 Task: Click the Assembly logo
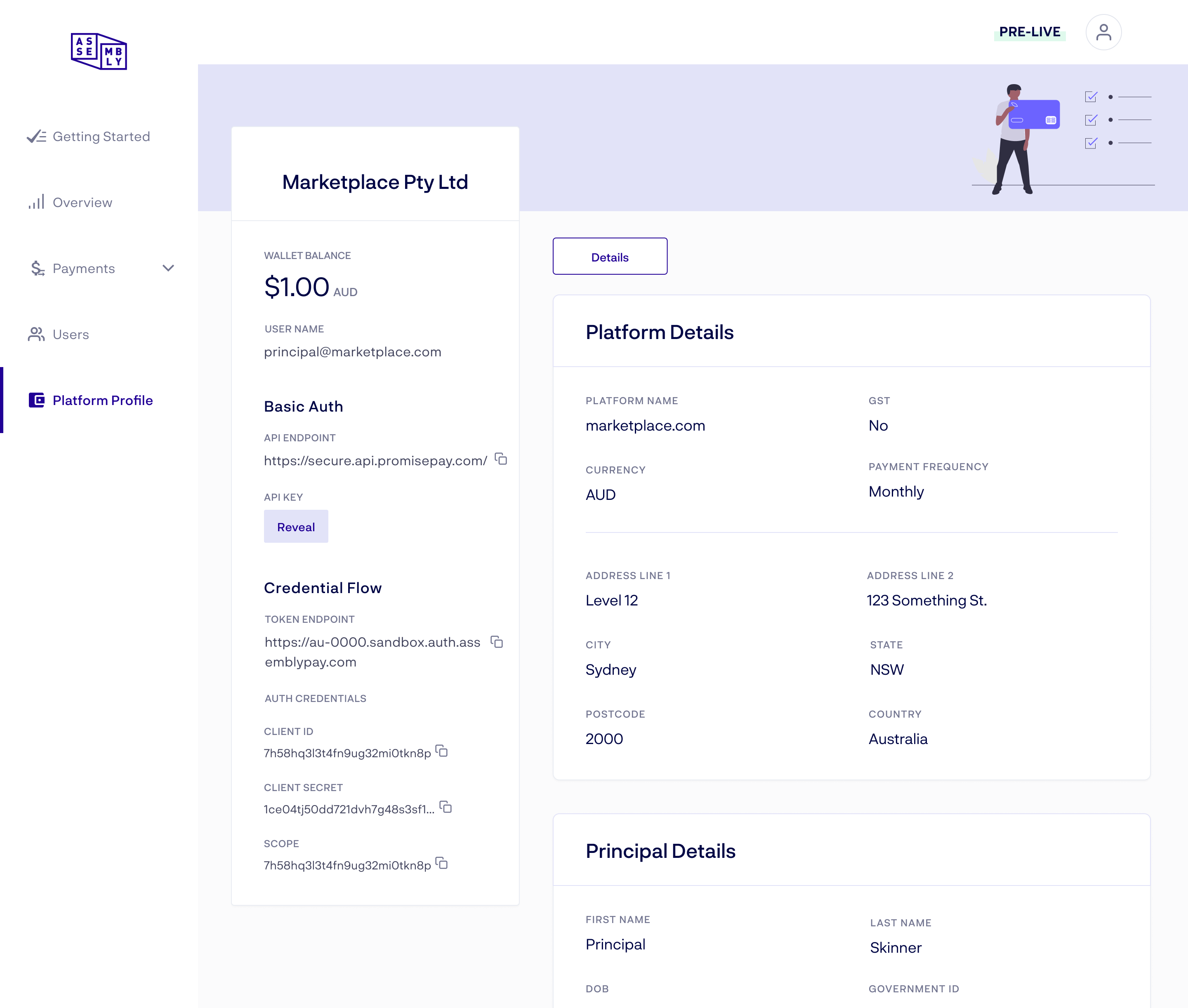click(x=99, y=52)
